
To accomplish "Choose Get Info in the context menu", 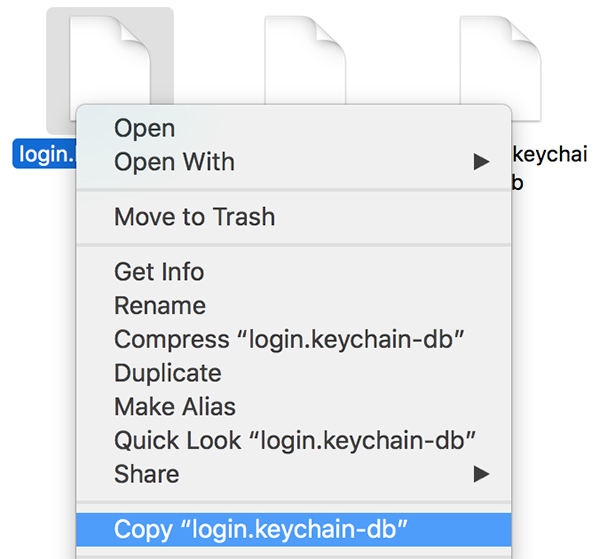I will (x=293, y=272).
